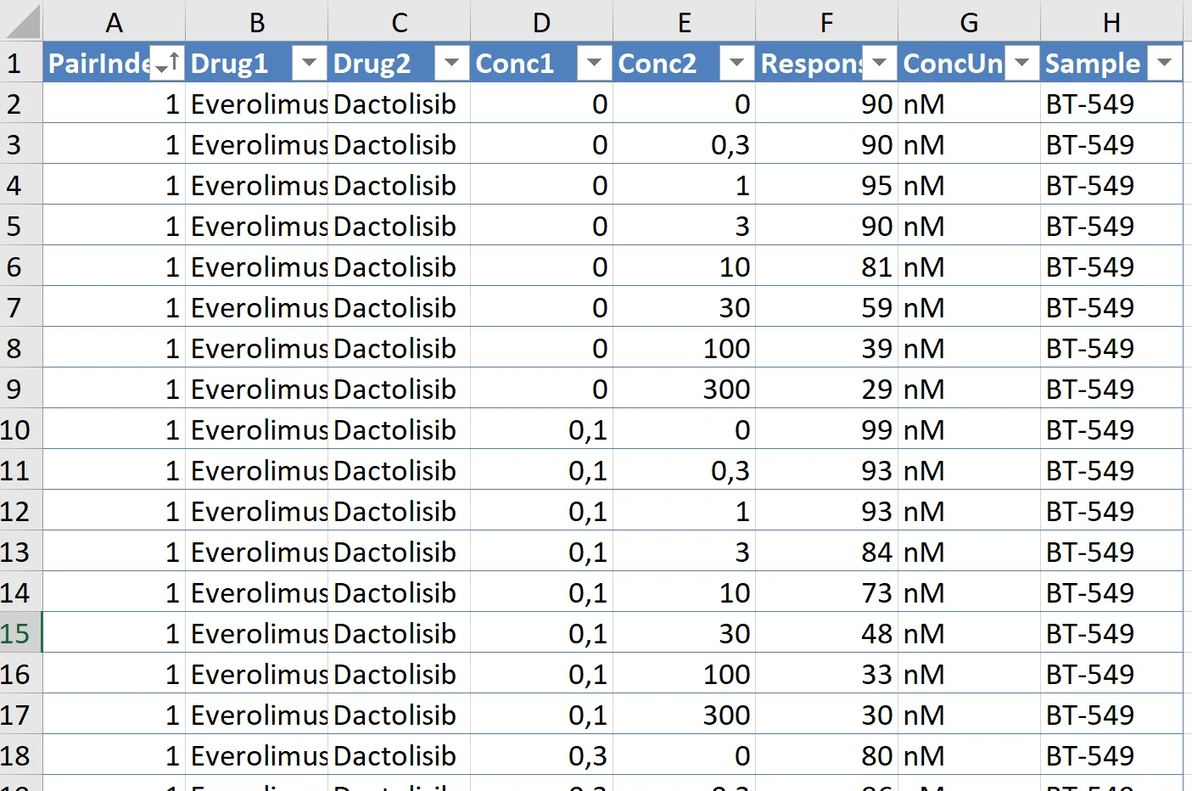Screen dimensions: 1192x791
Task: Click cell H10 containing BT-549
Action: click(x=1111, y=430)
